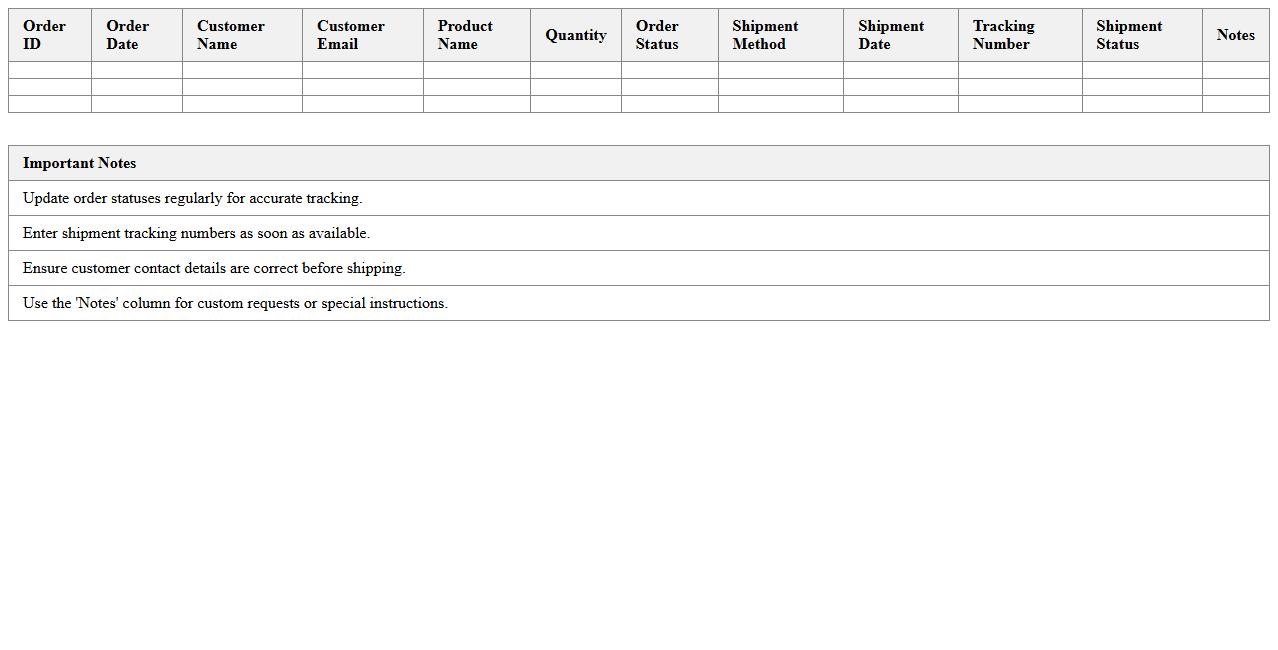Click the note about the 'Notes' column
This screenshot has width=1278, height=650.
(x=235, y=303)
